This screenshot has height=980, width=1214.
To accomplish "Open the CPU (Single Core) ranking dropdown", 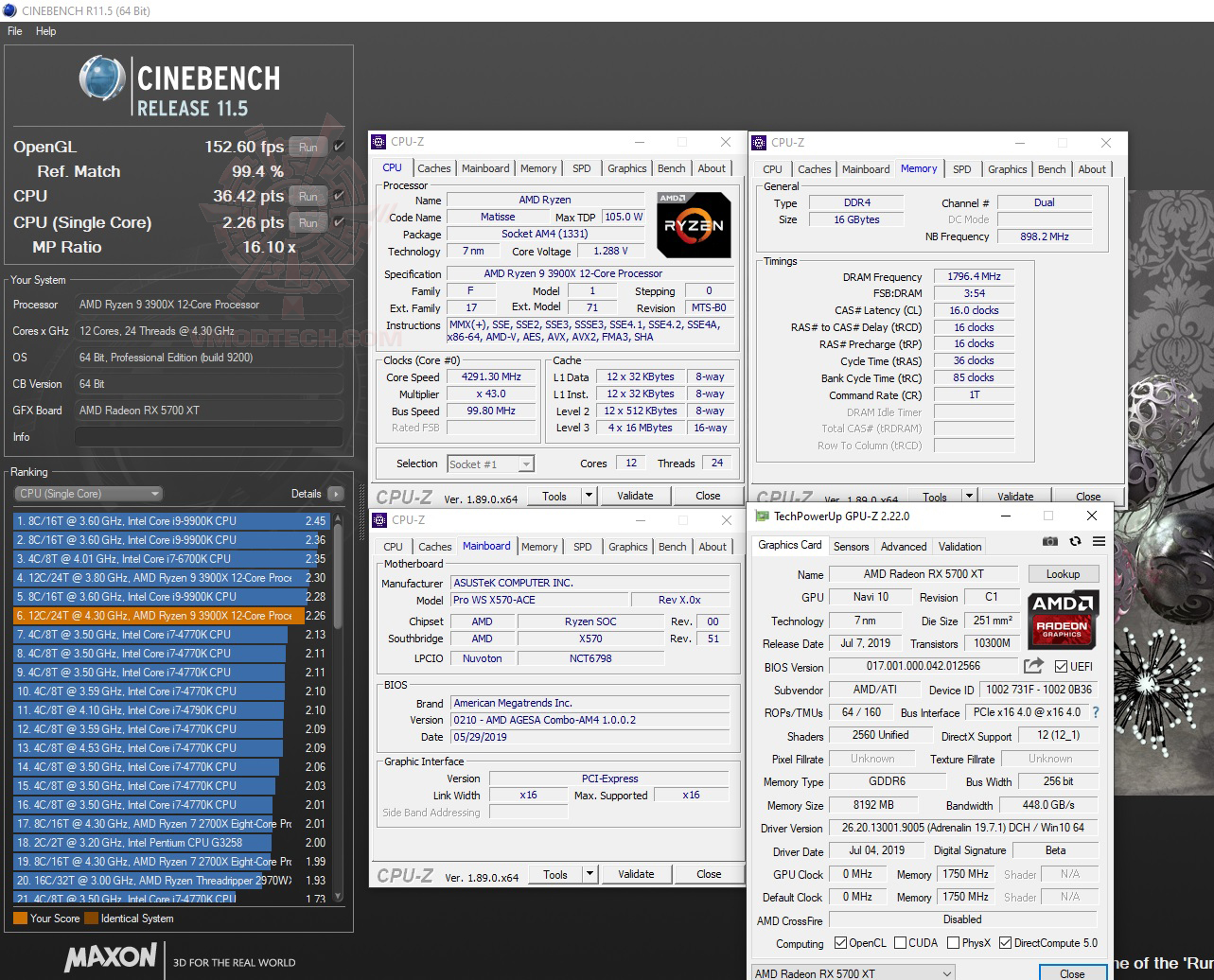I will point(154,493).
